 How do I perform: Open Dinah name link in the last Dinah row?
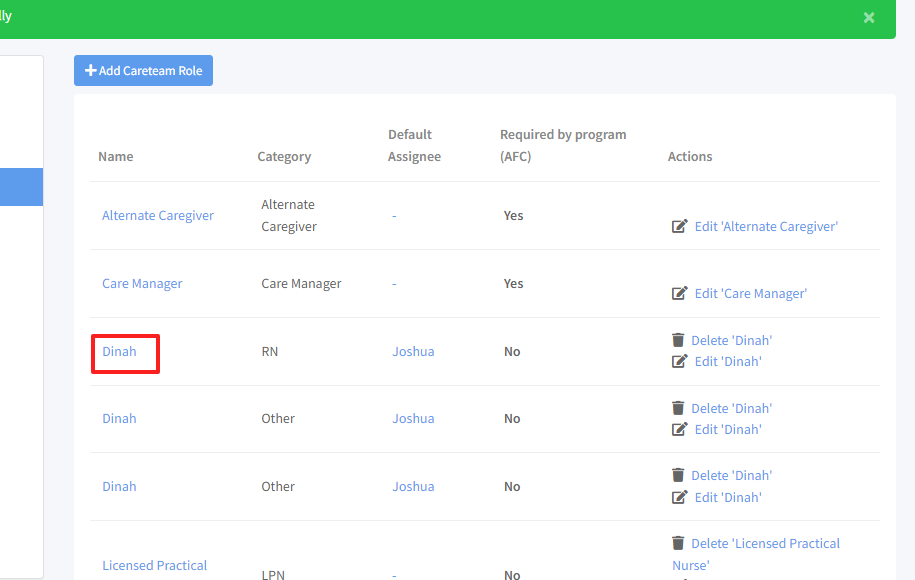coord(119,487)
